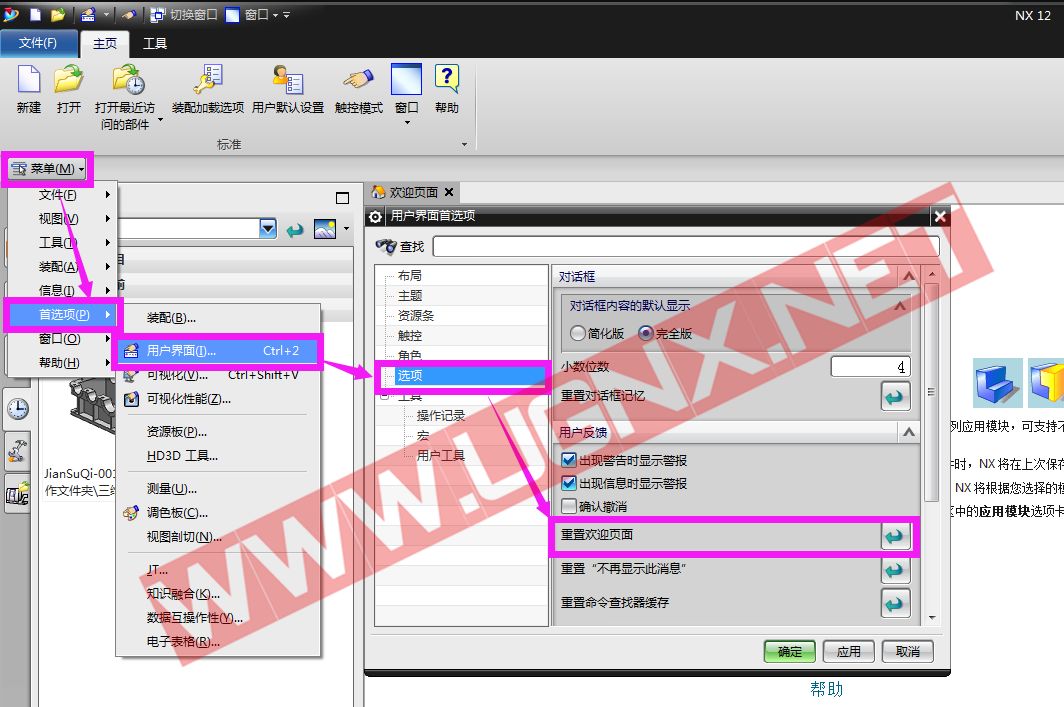
Task: Click the quick access open folder icon in title bar
Action: click(58, 14)
